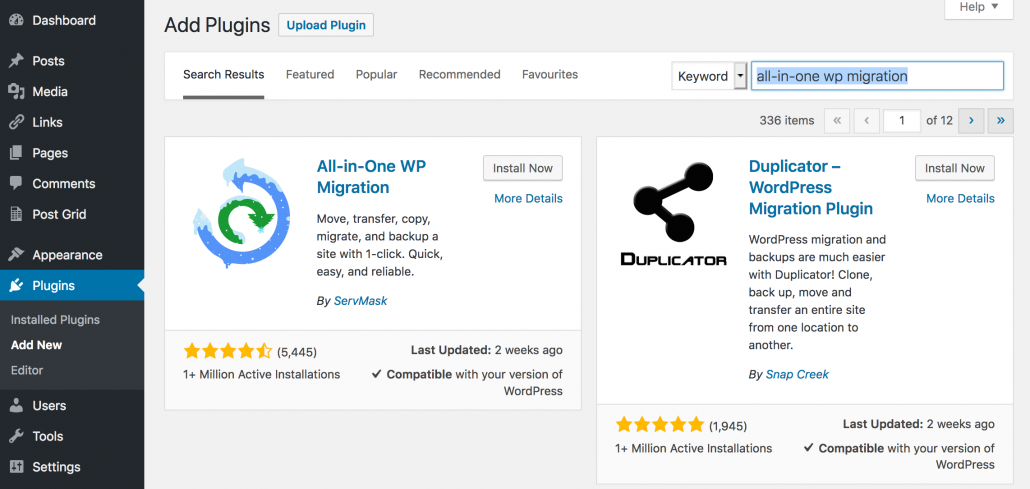This screenshot has height=489, width=1030.
Task: Visit the Snap Creek author link
Action: 797,375
